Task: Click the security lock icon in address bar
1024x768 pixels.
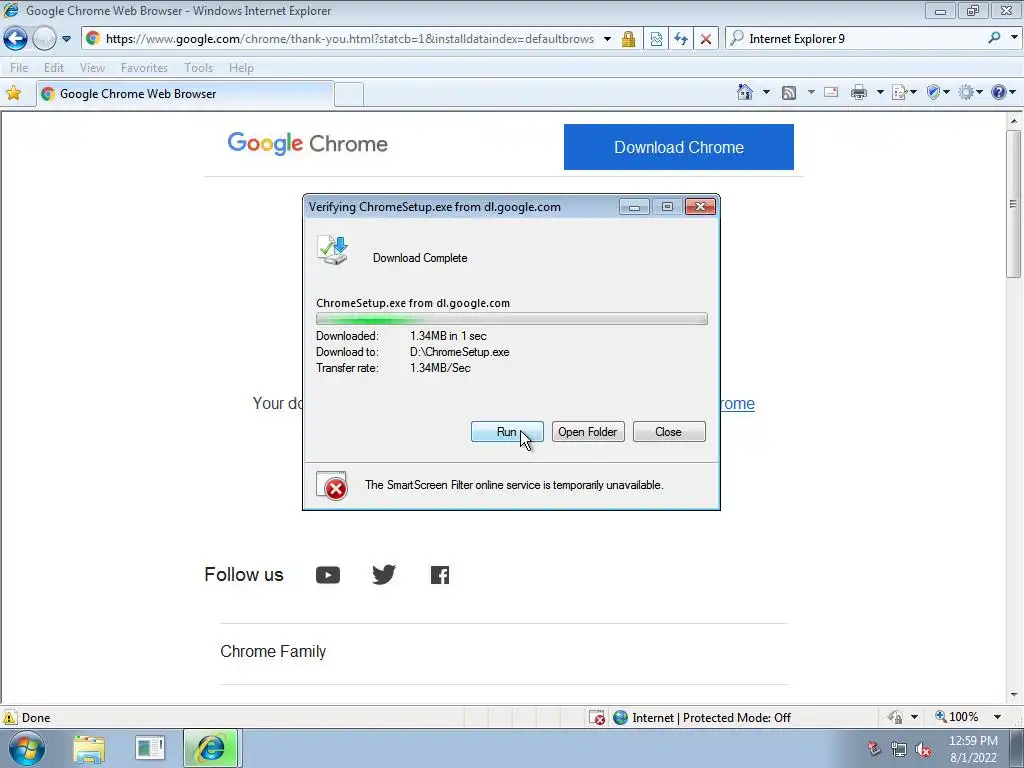Action: coord(628,39)
